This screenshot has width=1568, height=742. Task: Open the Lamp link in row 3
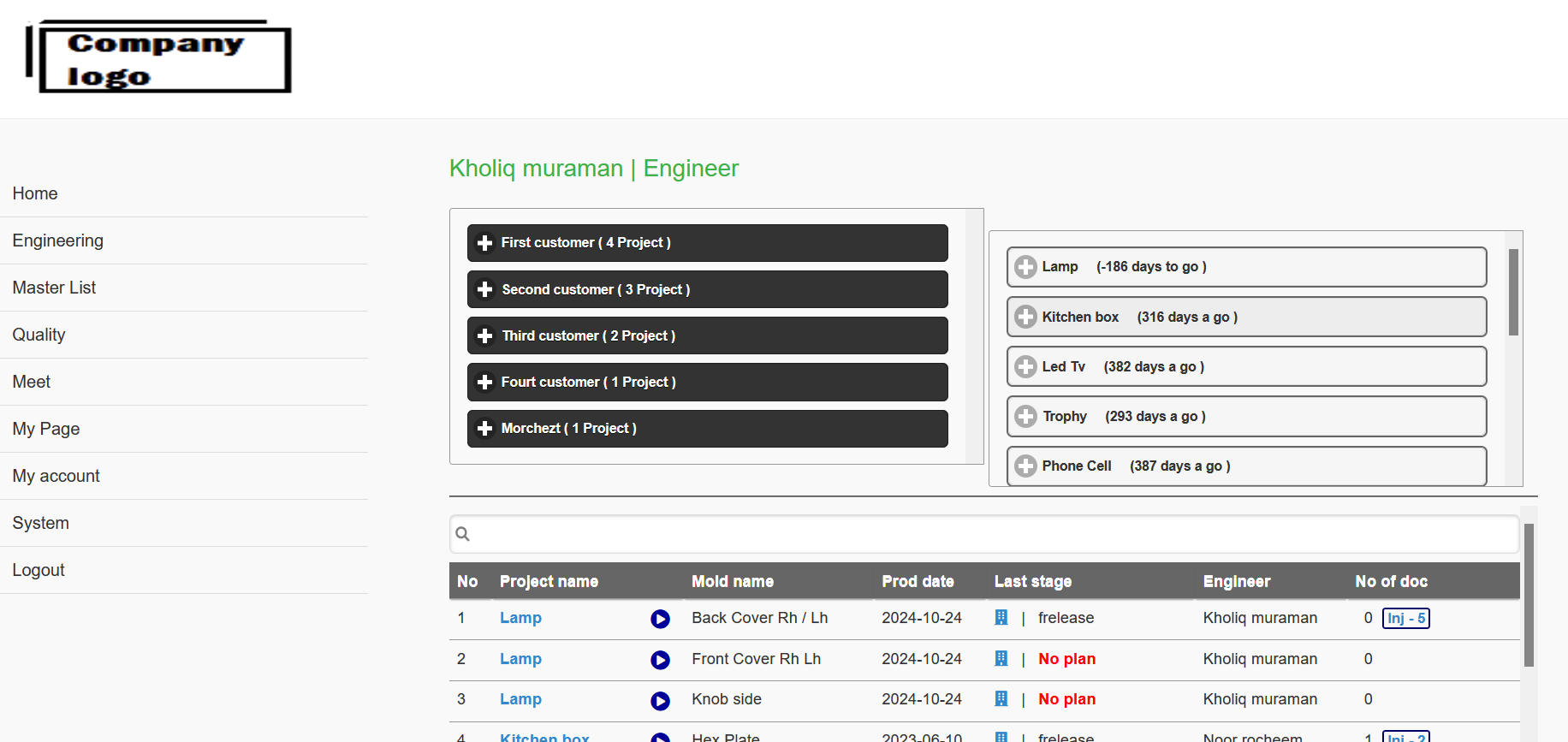coord(520,699)
